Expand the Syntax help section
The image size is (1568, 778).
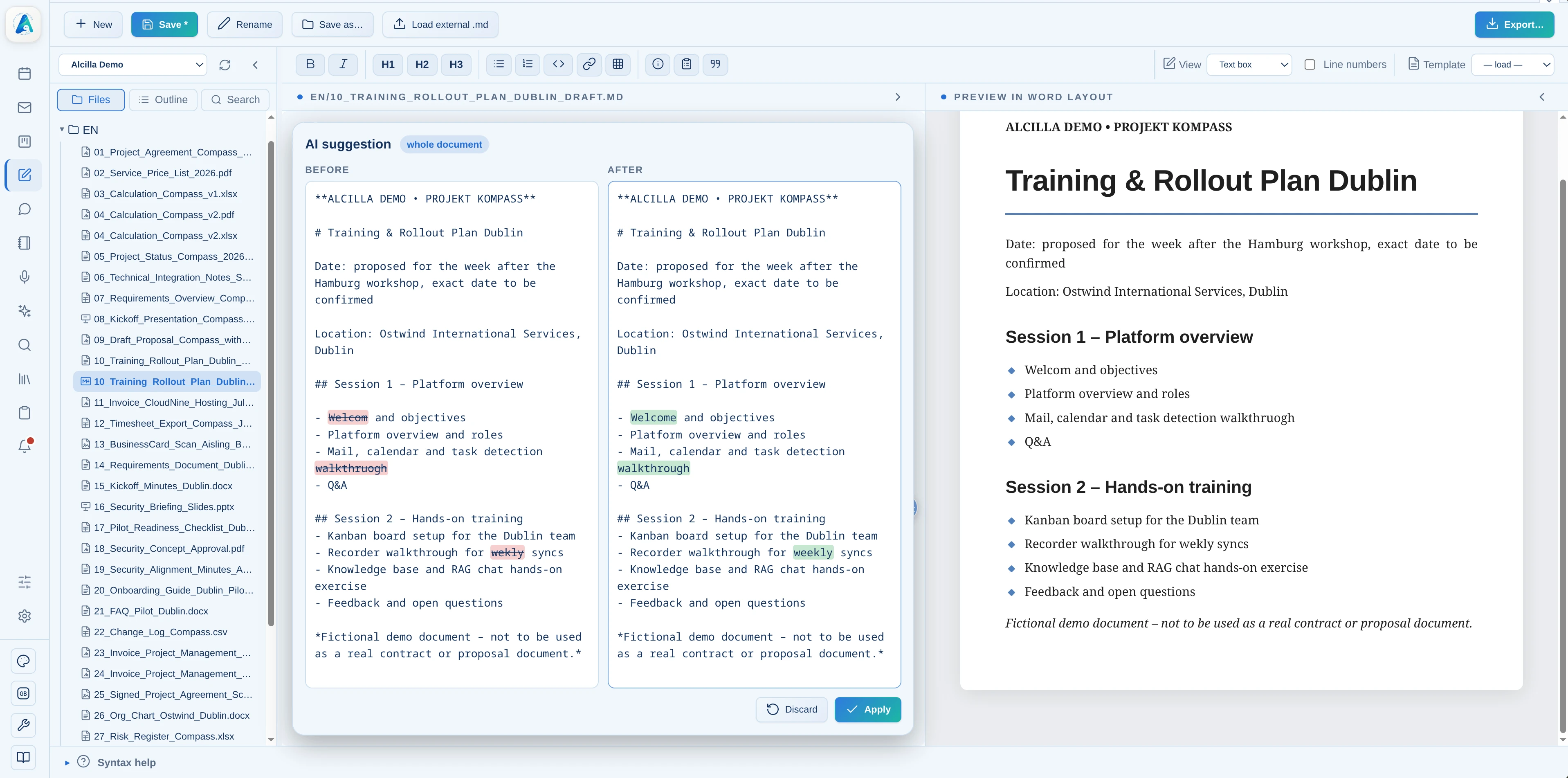click(x=110, y=762)
